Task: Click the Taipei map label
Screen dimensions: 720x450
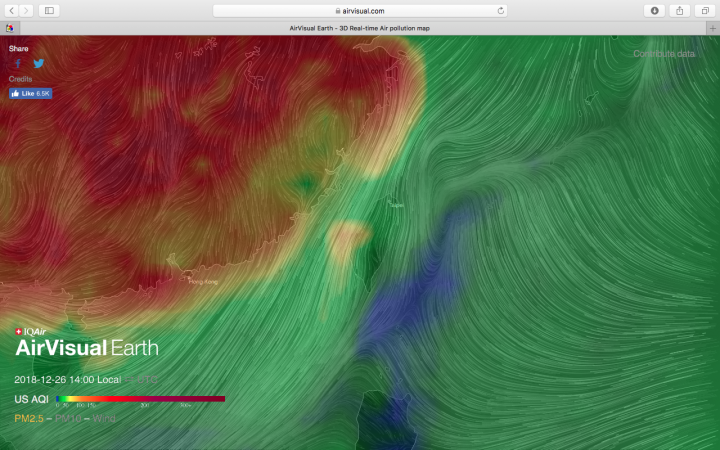Action: coord(396,205)
